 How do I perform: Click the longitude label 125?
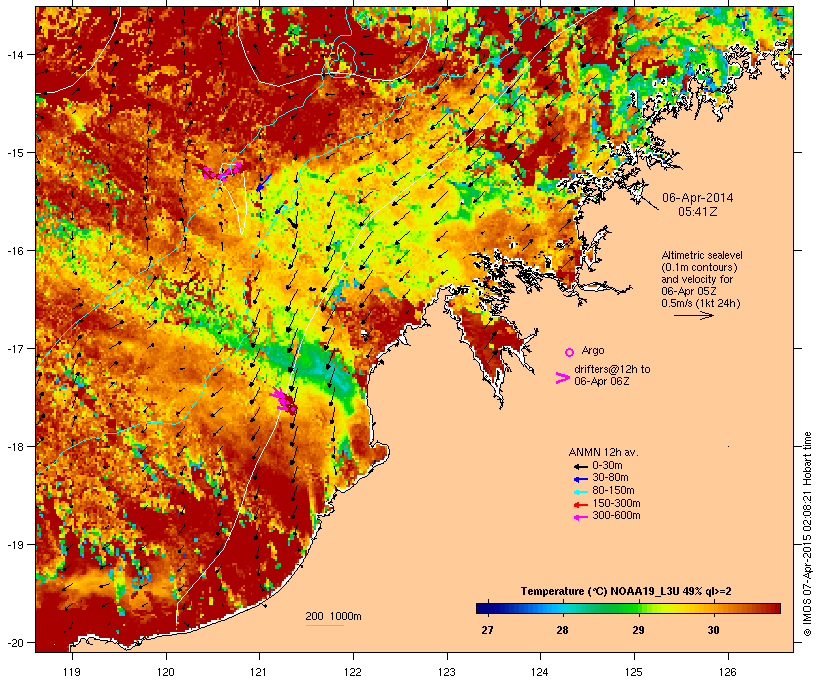[634, 672]
